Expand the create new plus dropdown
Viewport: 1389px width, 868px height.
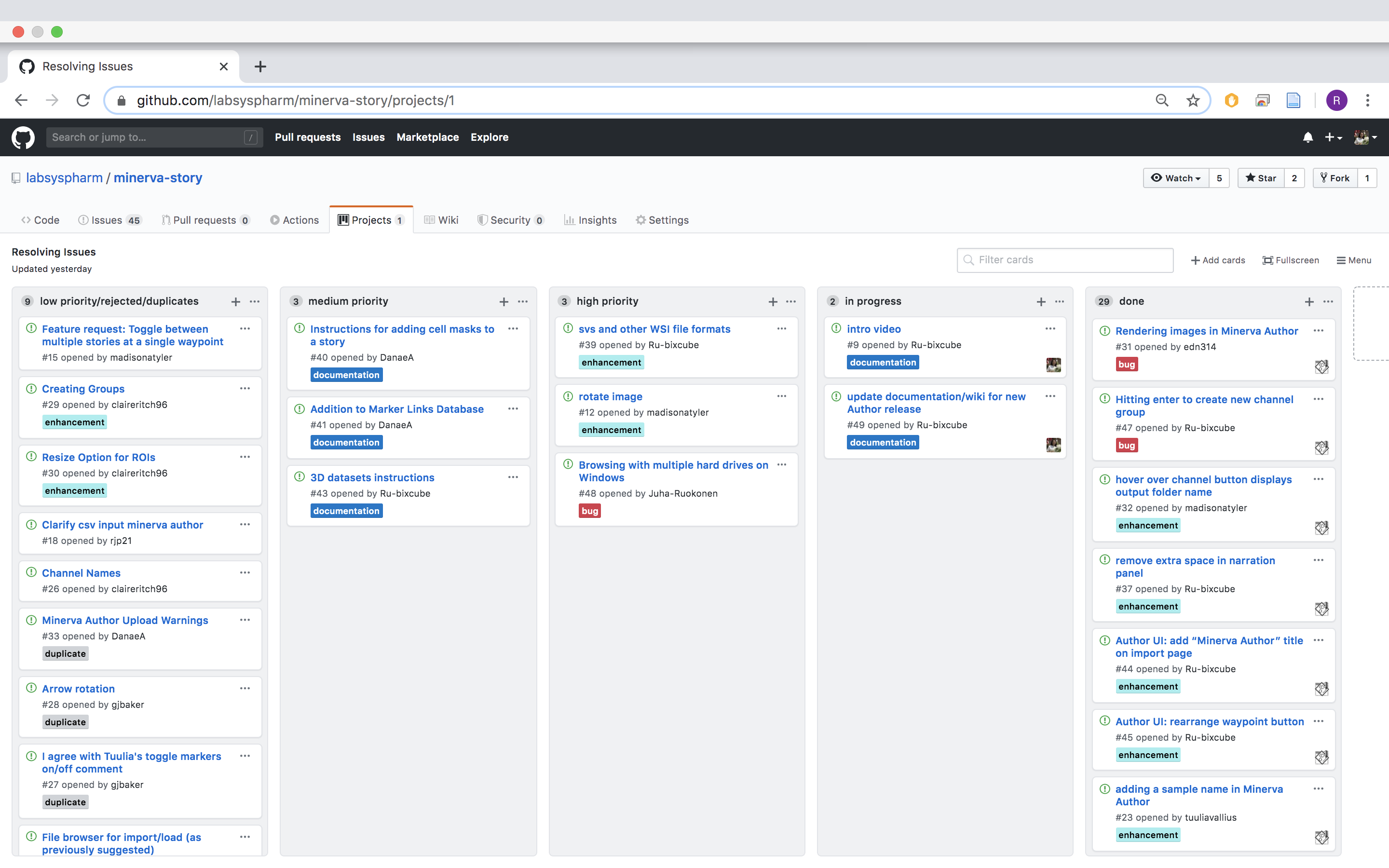point(1333,138)
